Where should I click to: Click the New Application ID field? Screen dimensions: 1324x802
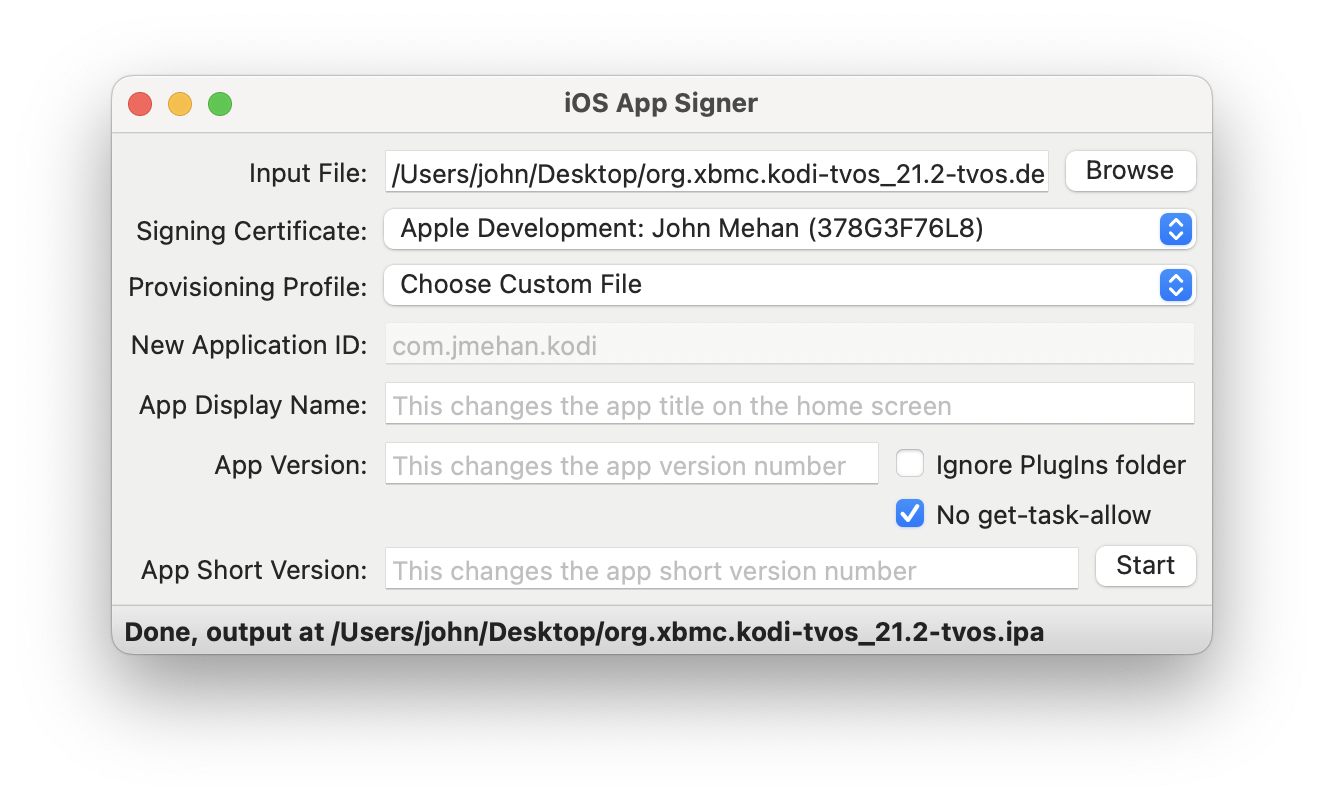click(x=789, y=345)
